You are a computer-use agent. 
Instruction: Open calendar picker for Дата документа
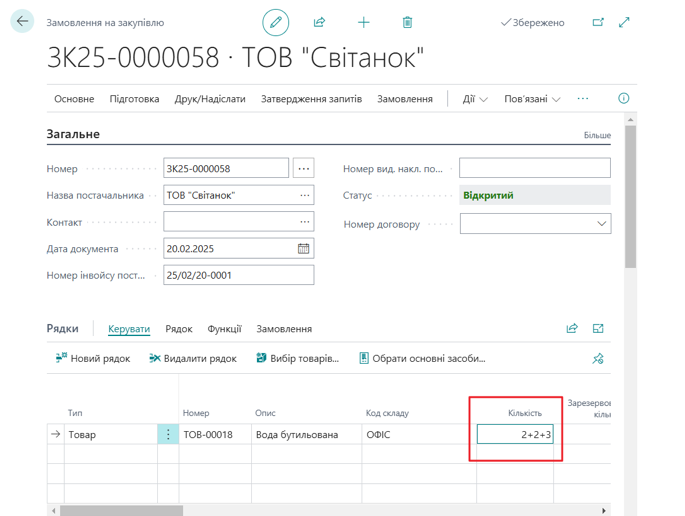tap(304, 249)
